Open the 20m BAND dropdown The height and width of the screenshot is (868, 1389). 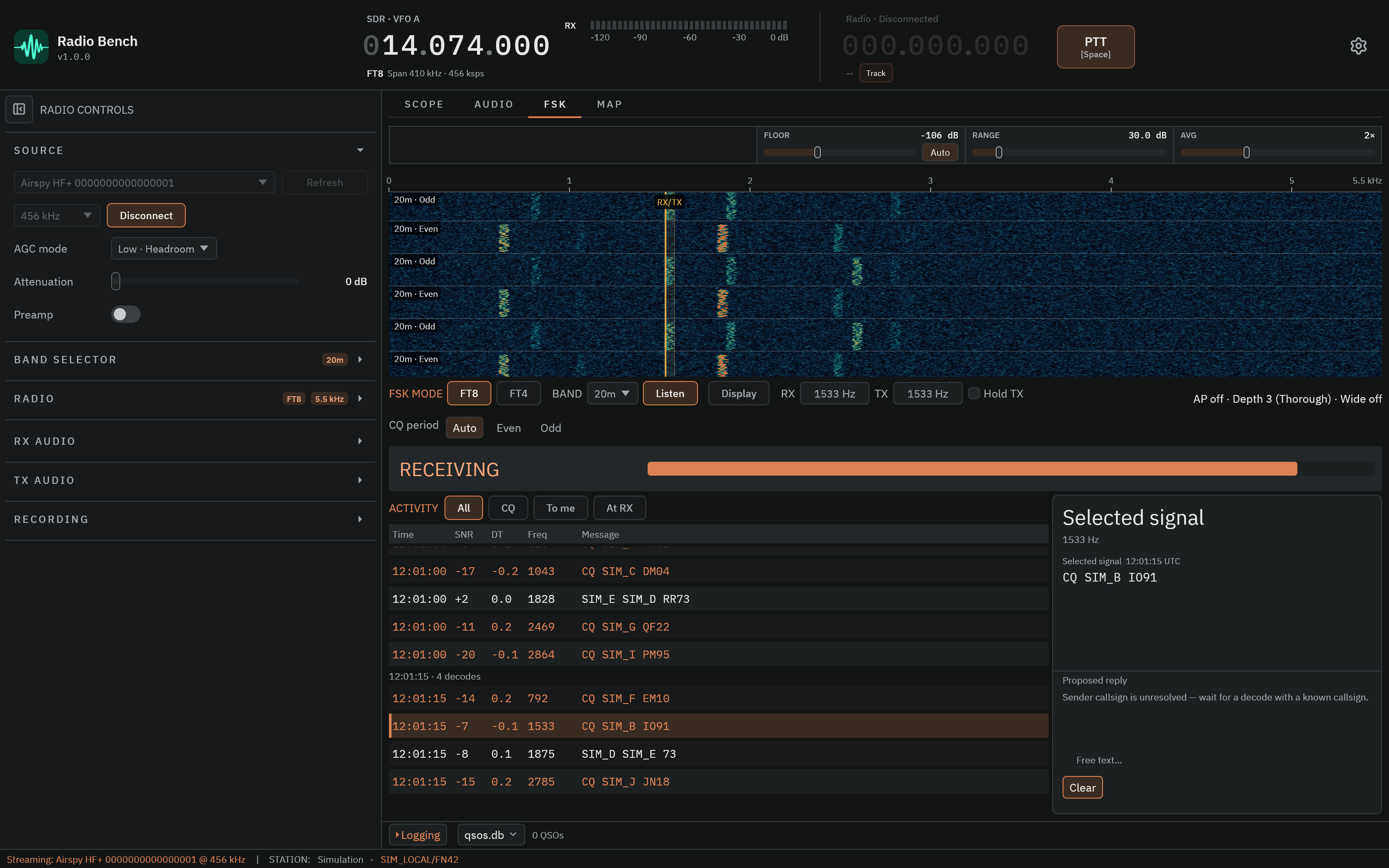(612, 393)
